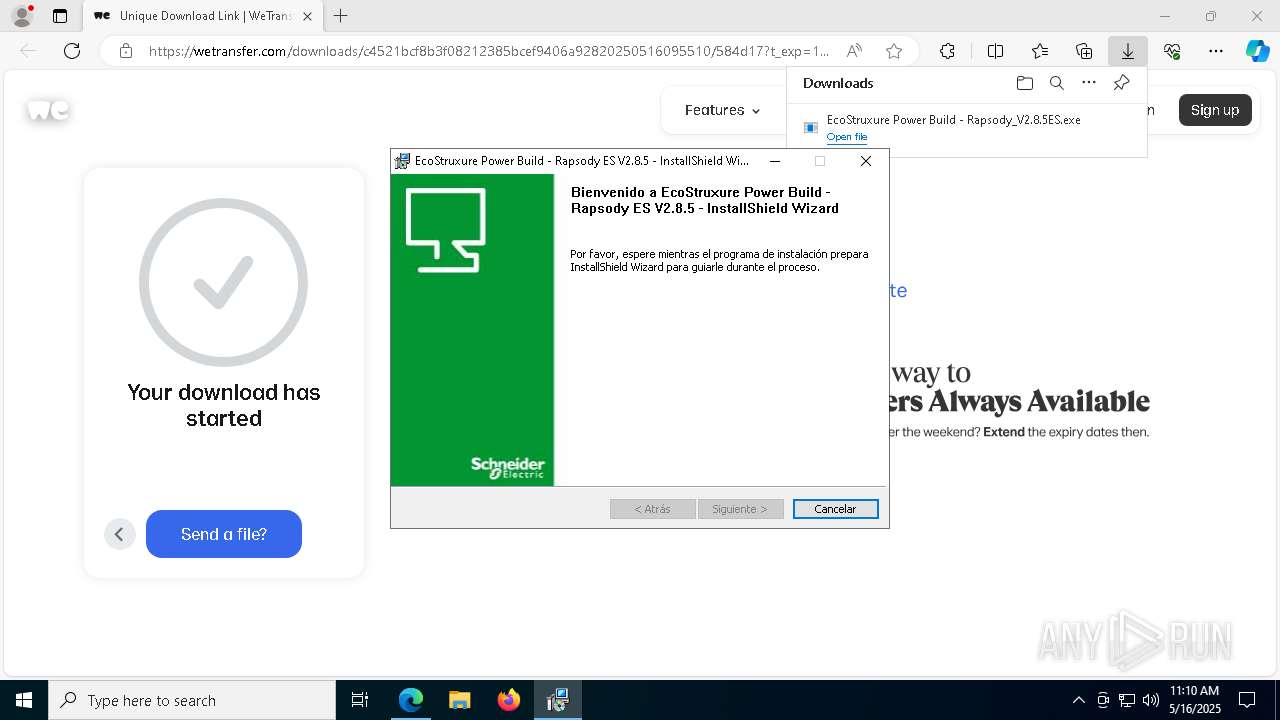Click the wetransfer.com address bar
Viewport: 1280px width, 720px height.
point(488,51)
